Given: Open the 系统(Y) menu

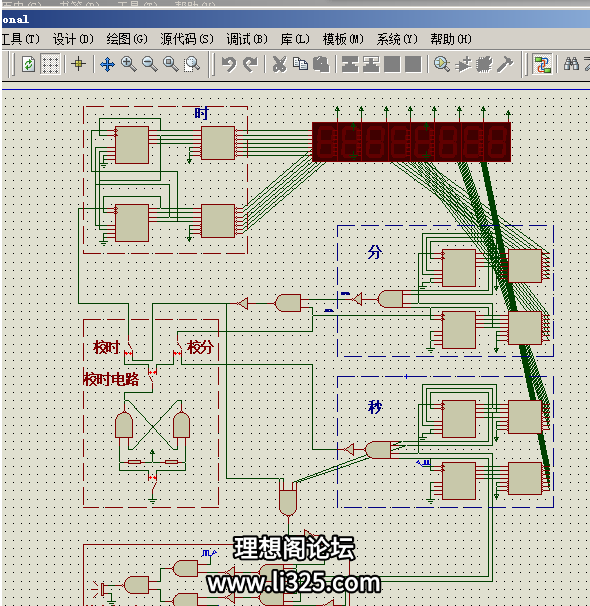Looking at the screenshot, I should pos(397,39).
